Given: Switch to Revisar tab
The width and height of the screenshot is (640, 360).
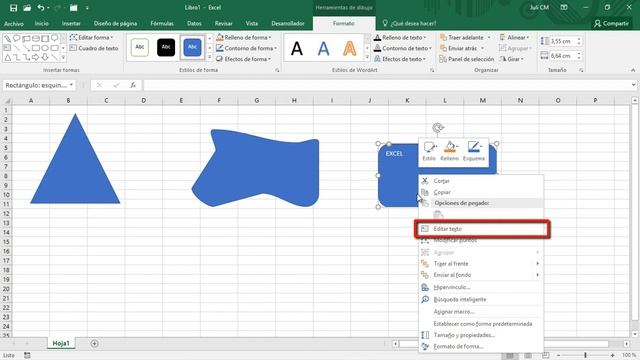Looking at the screenshot, I should point(224,23).
